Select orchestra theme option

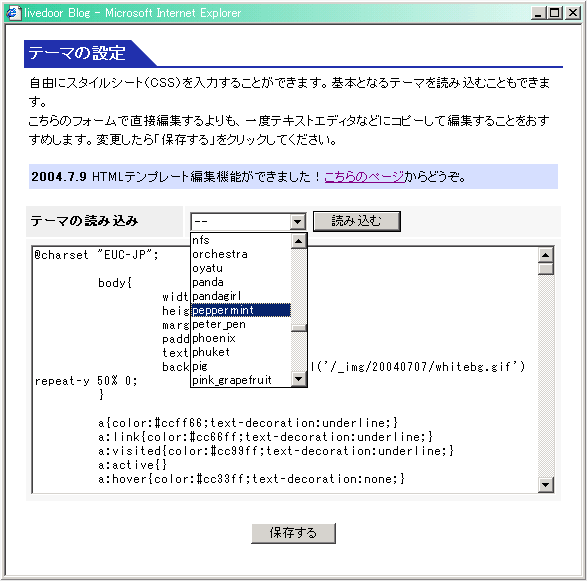click(241, 254)
